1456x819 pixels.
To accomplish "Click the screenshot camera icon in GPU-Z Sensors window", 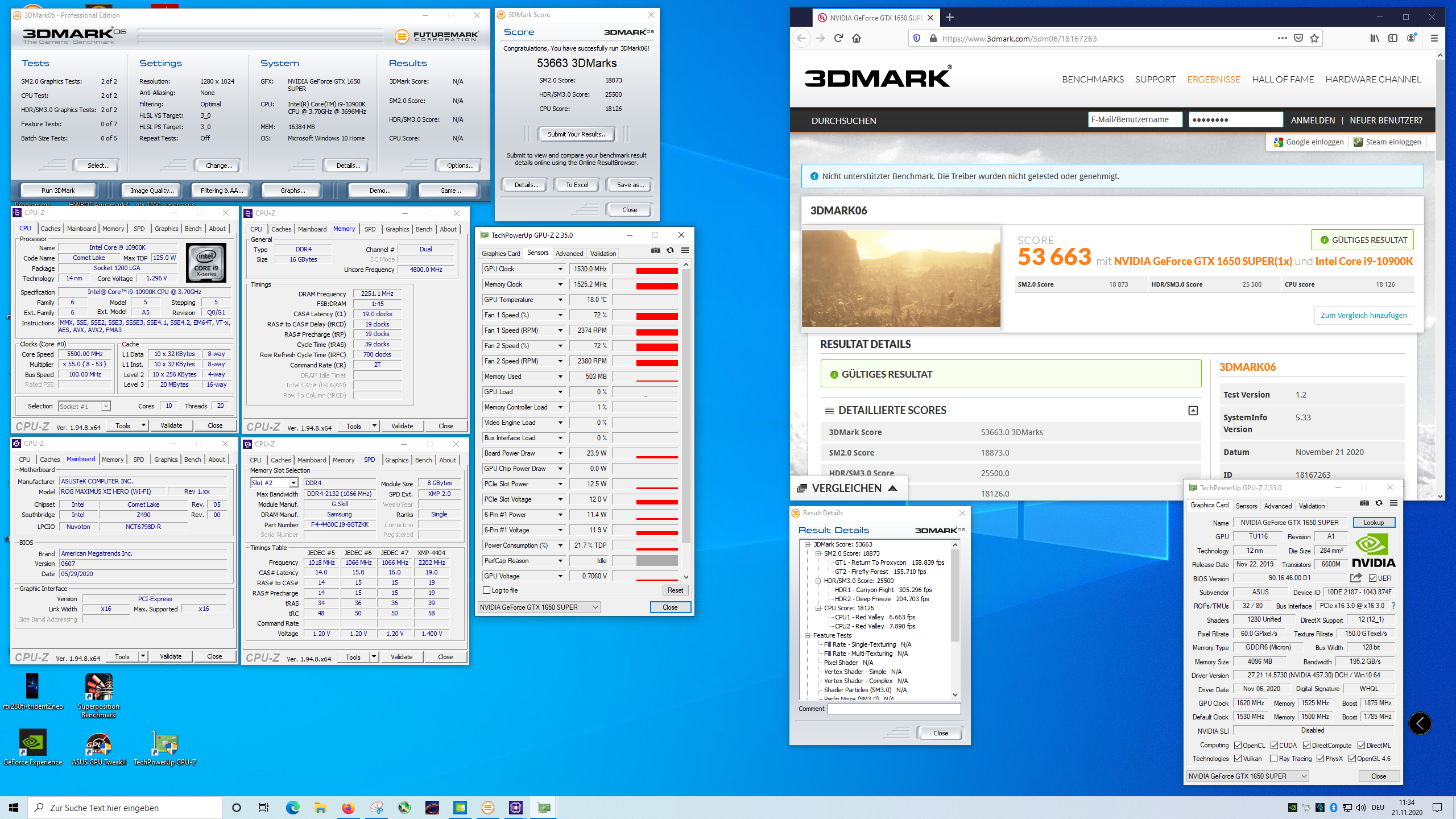I will pos(656,250).
